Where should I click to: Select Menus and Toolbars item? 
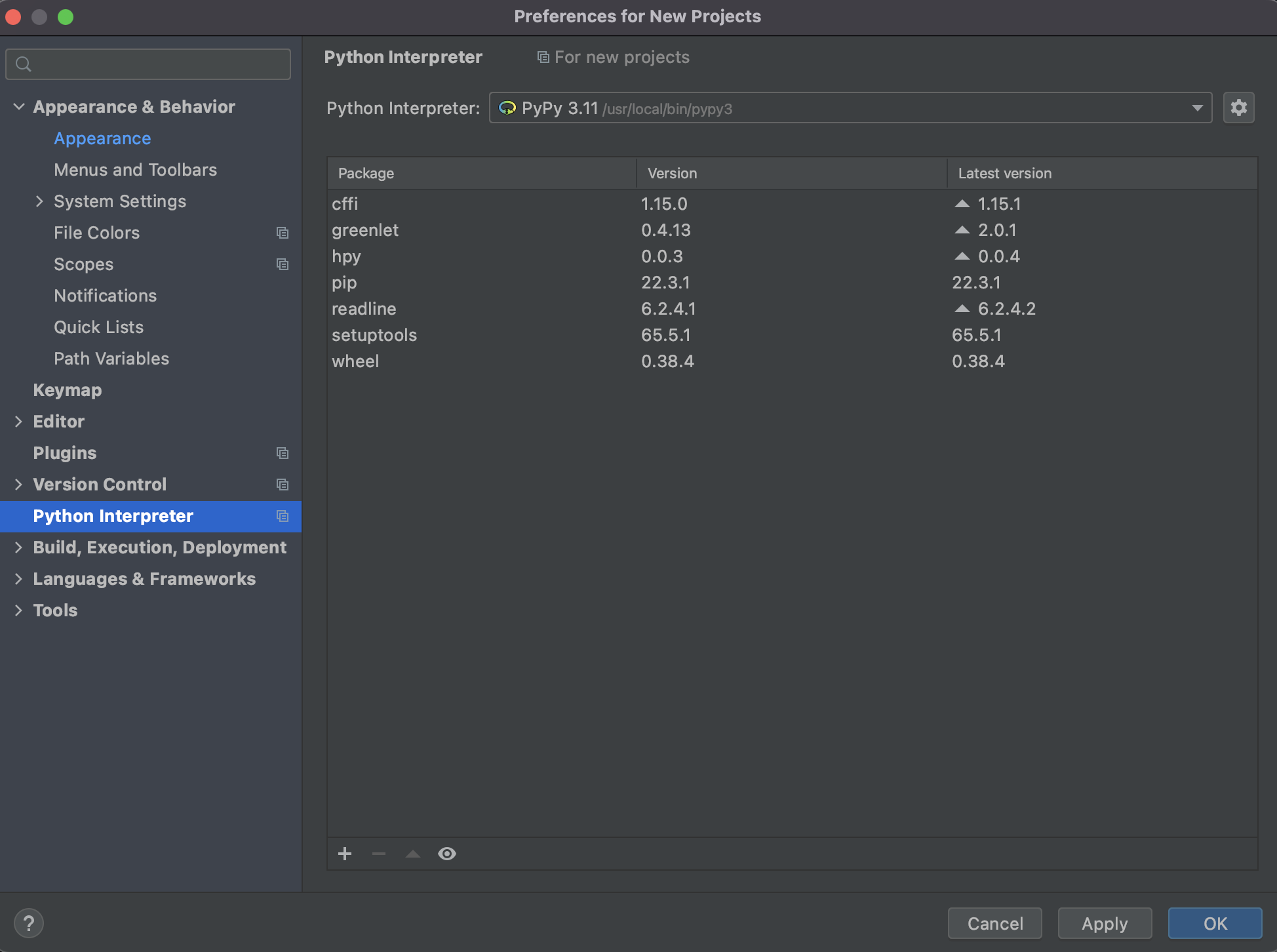135,170
